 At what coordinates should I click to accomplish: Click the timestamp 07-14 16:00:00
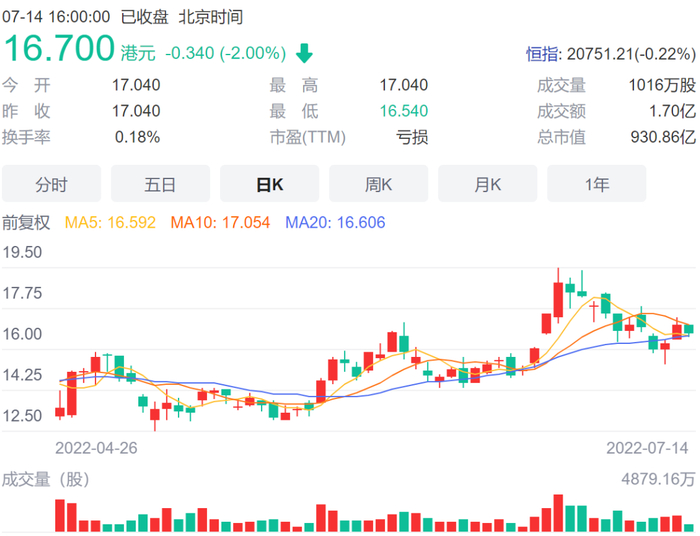coord(56,17)
